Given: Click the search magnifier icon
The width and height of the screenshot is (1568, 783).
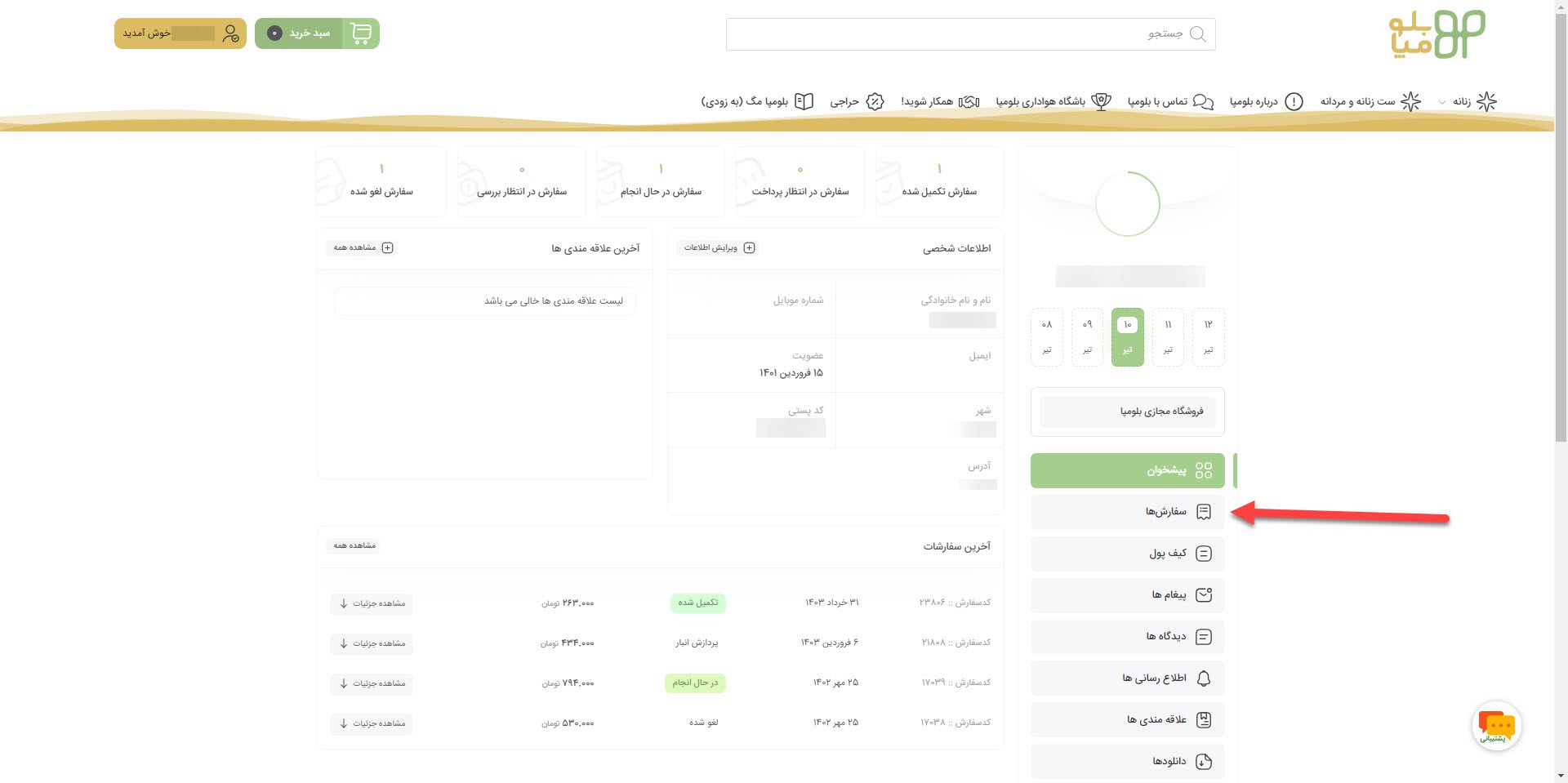Looking at the screenshot, I should point(1197,34).
